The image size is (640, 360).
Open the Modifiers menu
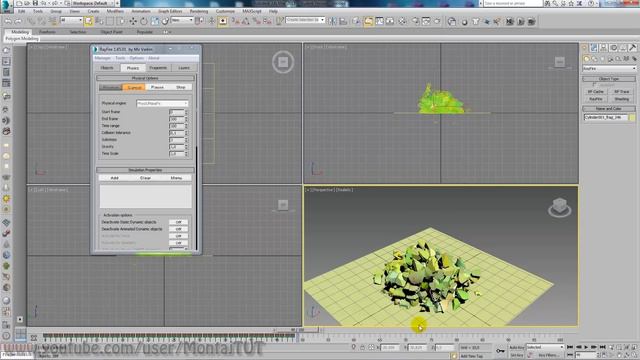(115, 11)
